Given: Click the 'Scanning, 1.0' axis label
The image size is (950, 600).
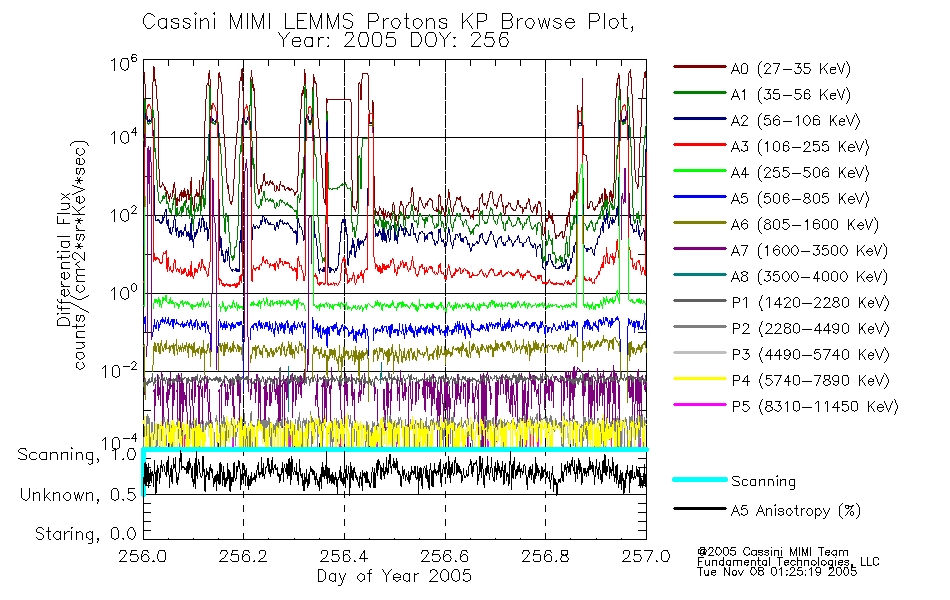Looking at the screenshot, I should click(78, 455).
